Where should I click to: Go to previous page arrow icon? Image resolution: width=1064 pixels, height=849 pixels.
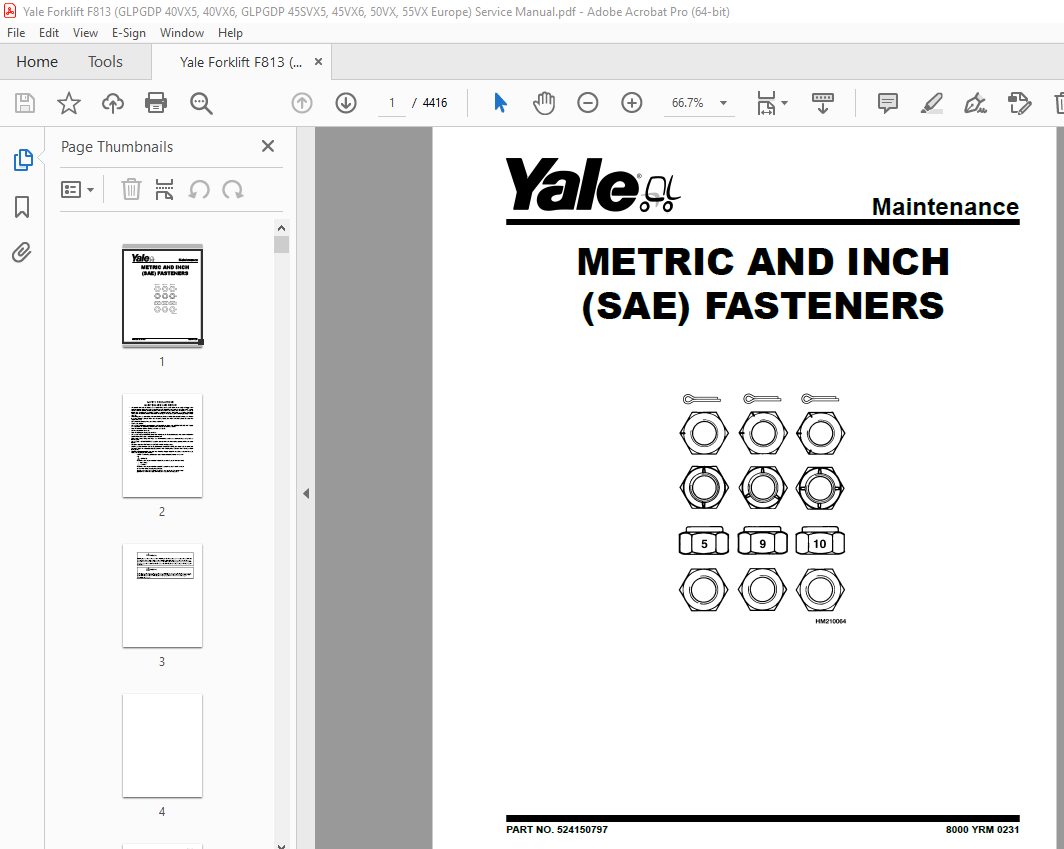pyautogui.click(x=302, y=103)
